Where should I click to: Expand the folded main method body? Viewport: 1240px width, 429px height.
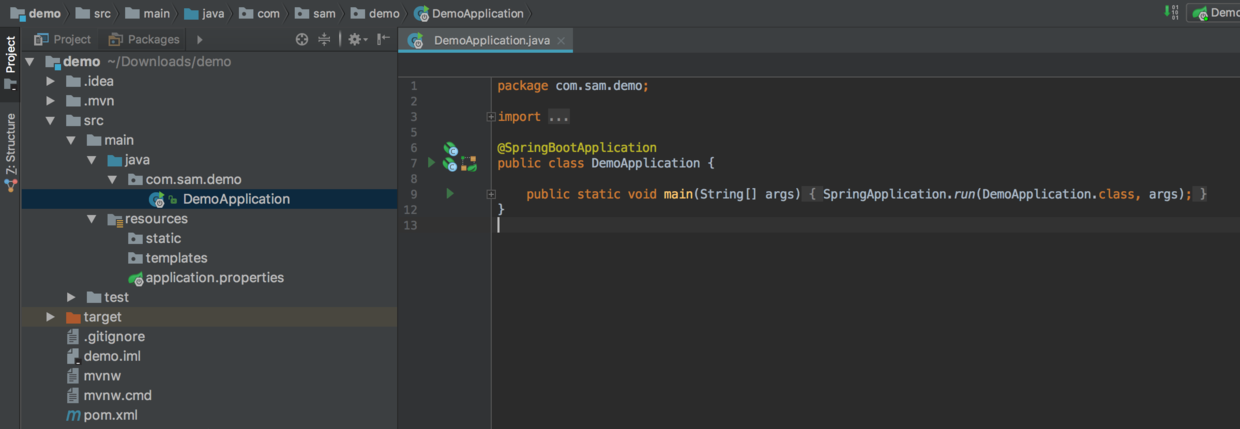tap(491, 194)
